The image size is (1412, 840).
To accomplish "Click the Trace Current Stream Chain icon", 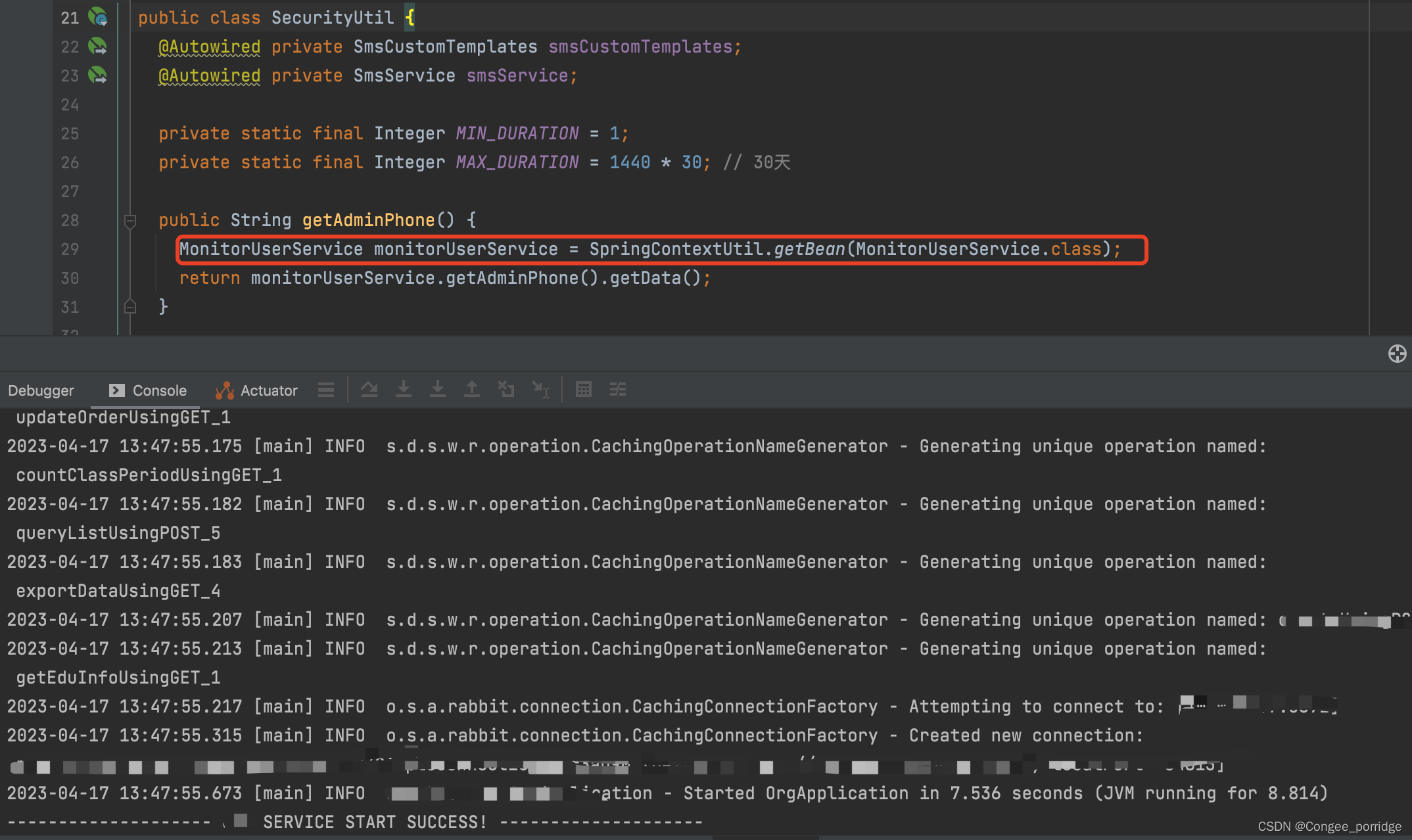I will point(618,390).
